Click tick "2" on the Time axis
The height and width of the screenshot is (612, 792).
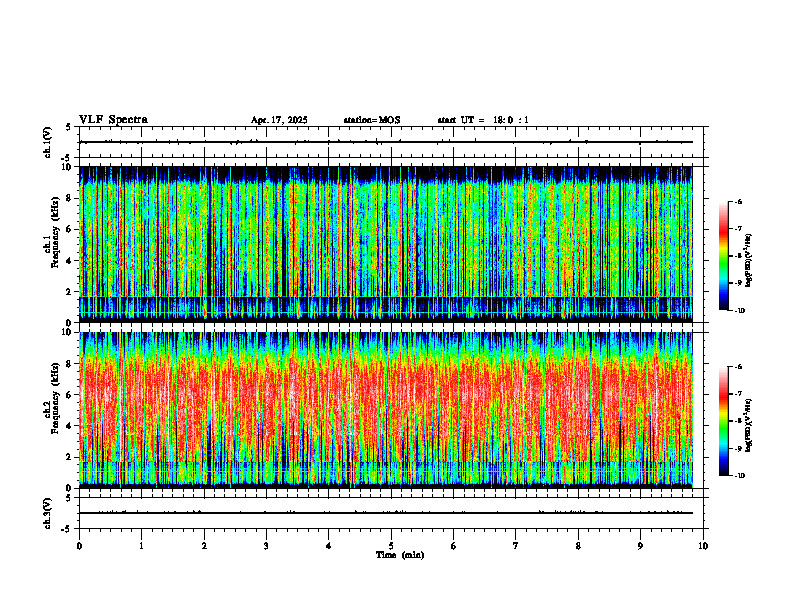(204, 546)
